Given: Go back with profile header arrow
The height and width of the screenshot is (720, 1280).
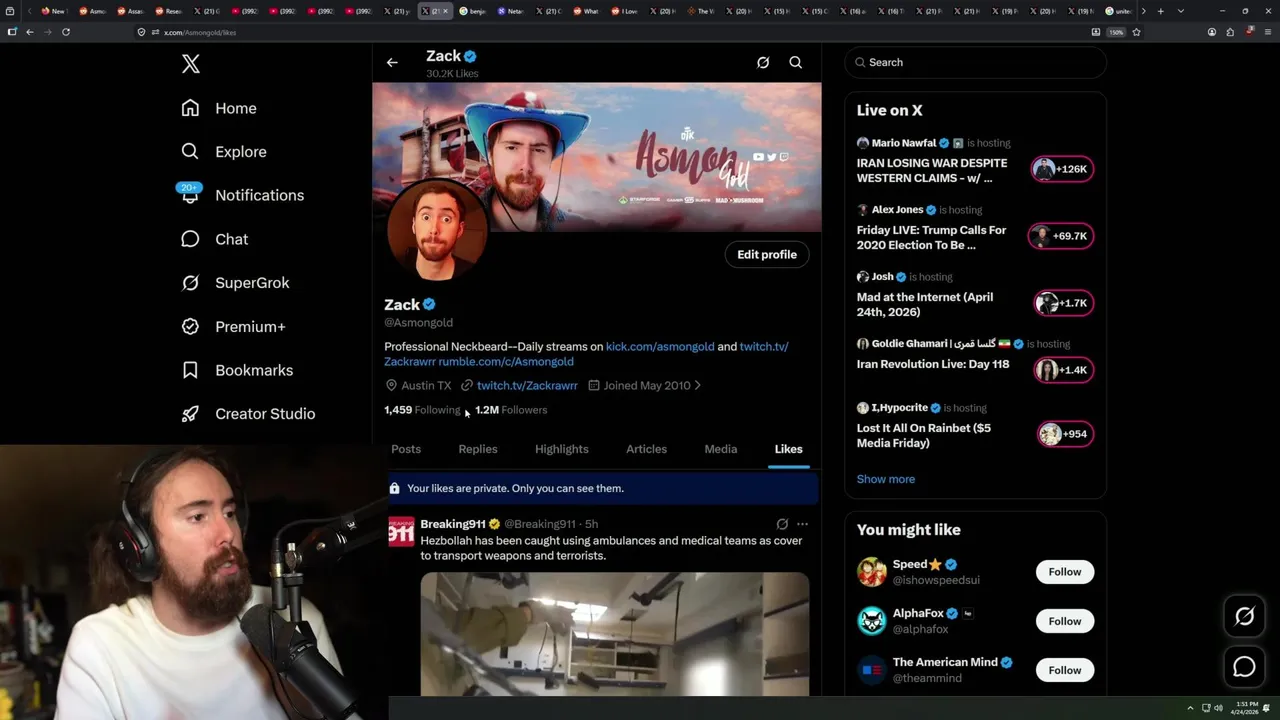Looking at the screenshot, I should [x=392, y=62].
